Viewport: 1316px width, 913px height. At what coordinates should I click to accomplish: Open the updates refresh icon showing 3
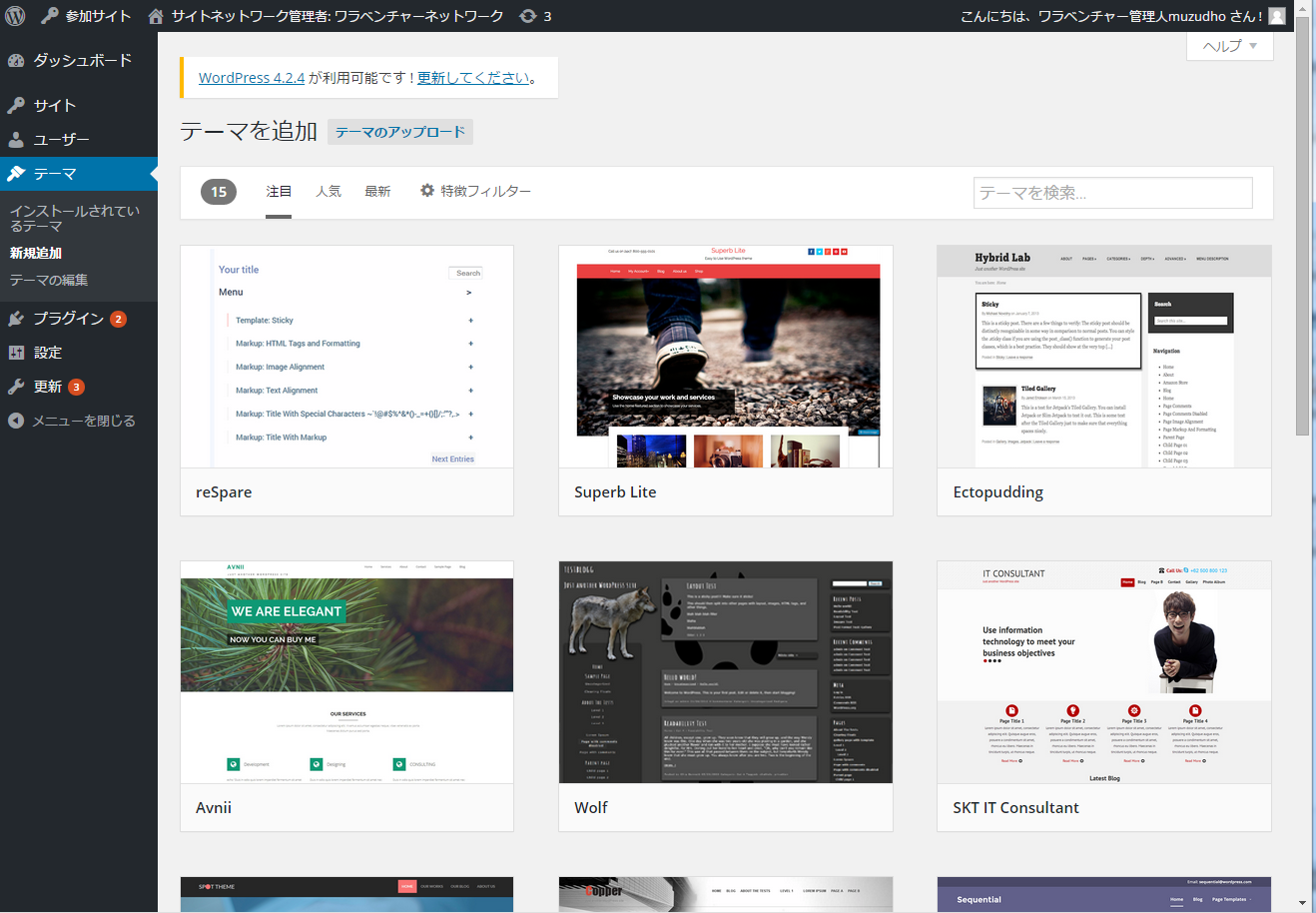tap(527, 16)
